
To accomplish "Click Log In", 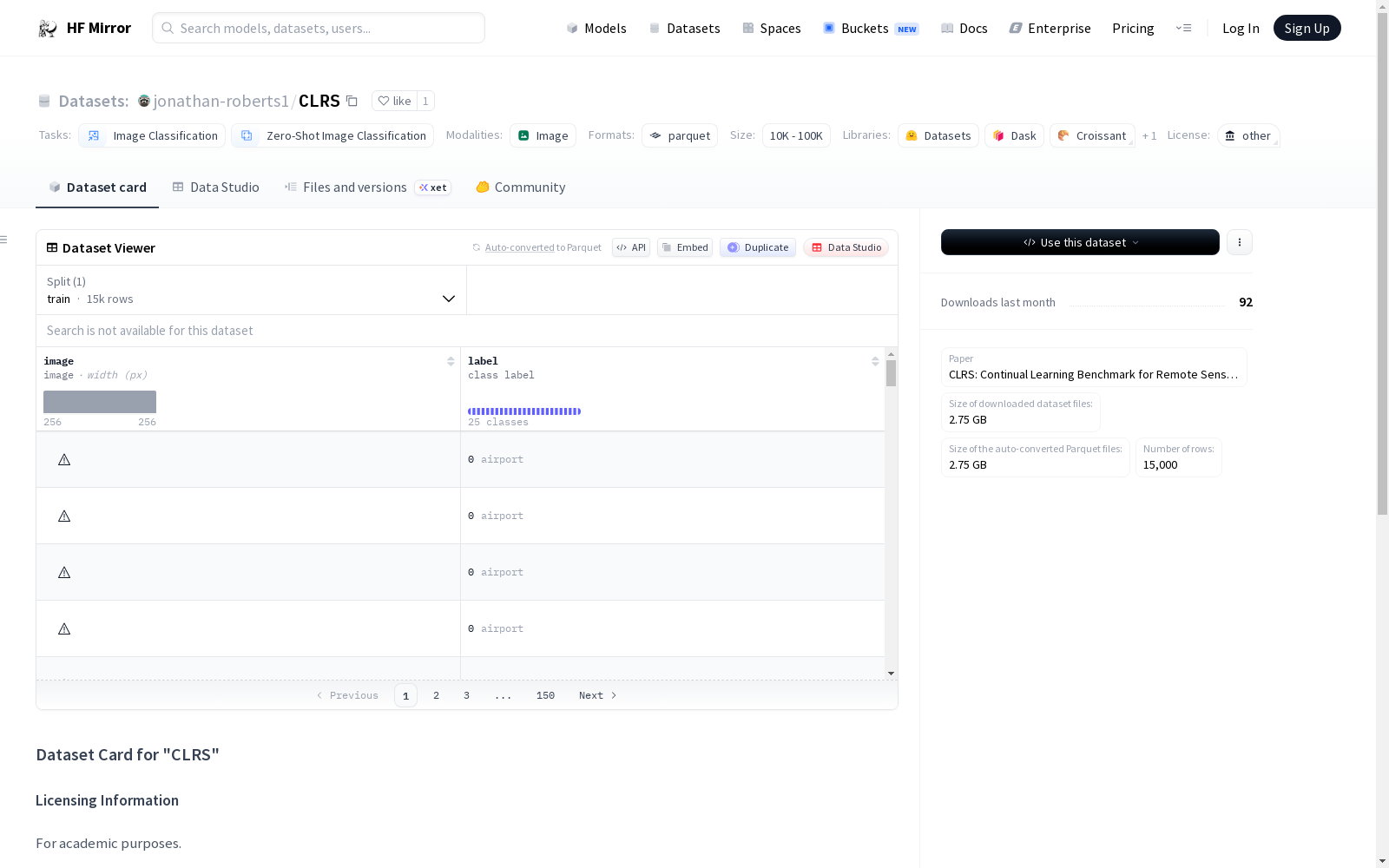I will 1241,28.
